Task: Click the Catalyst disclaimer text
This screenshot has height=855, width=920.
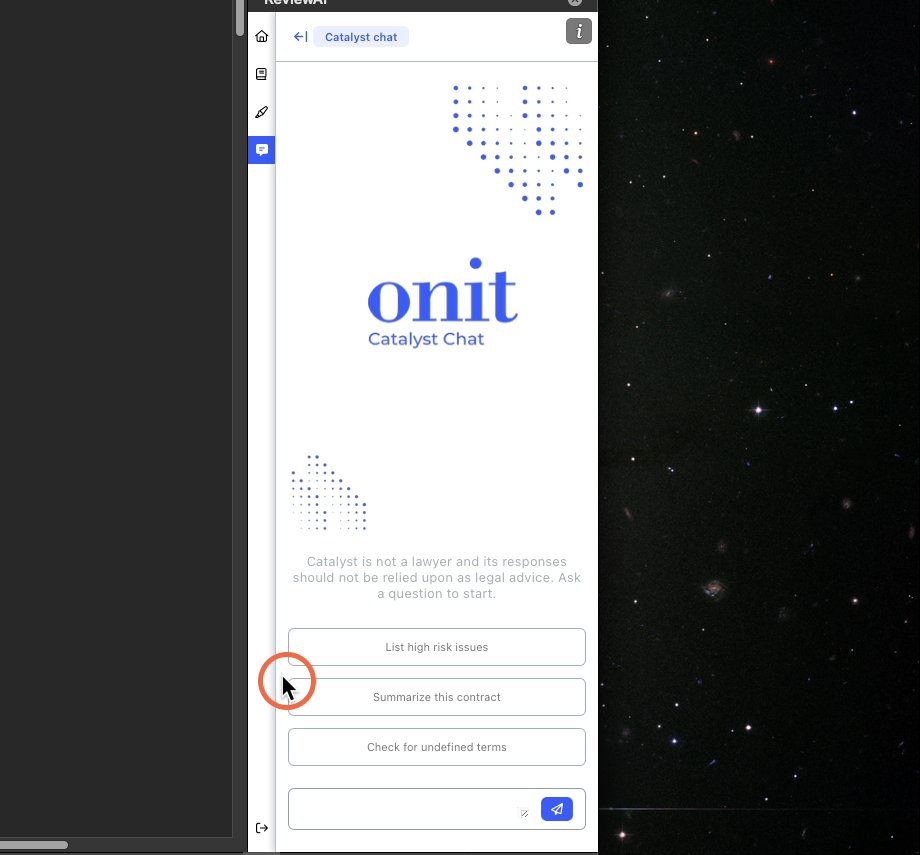Action: point(437,577)
